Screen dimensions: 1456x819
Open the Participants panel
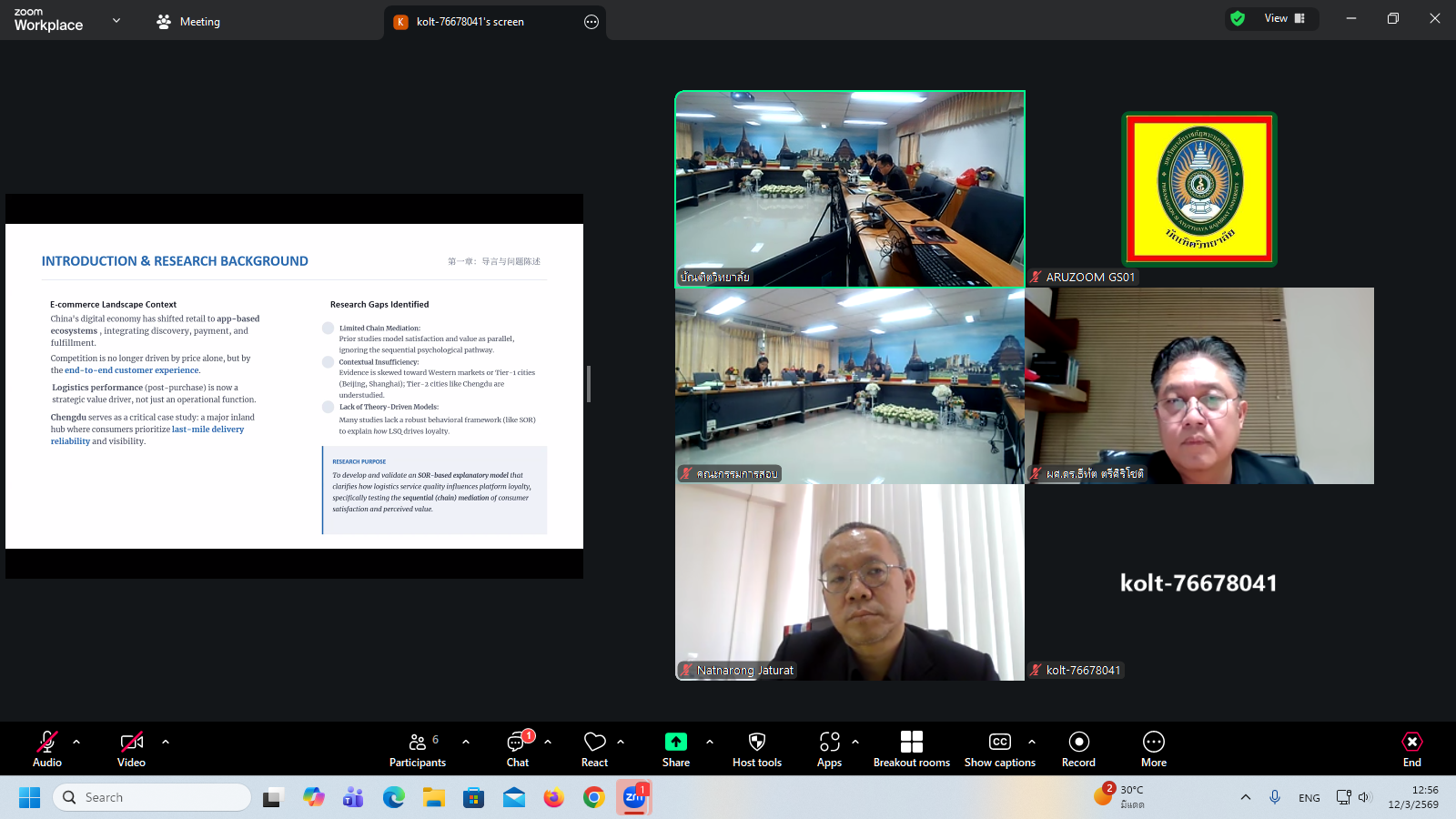tap(418, 749)
